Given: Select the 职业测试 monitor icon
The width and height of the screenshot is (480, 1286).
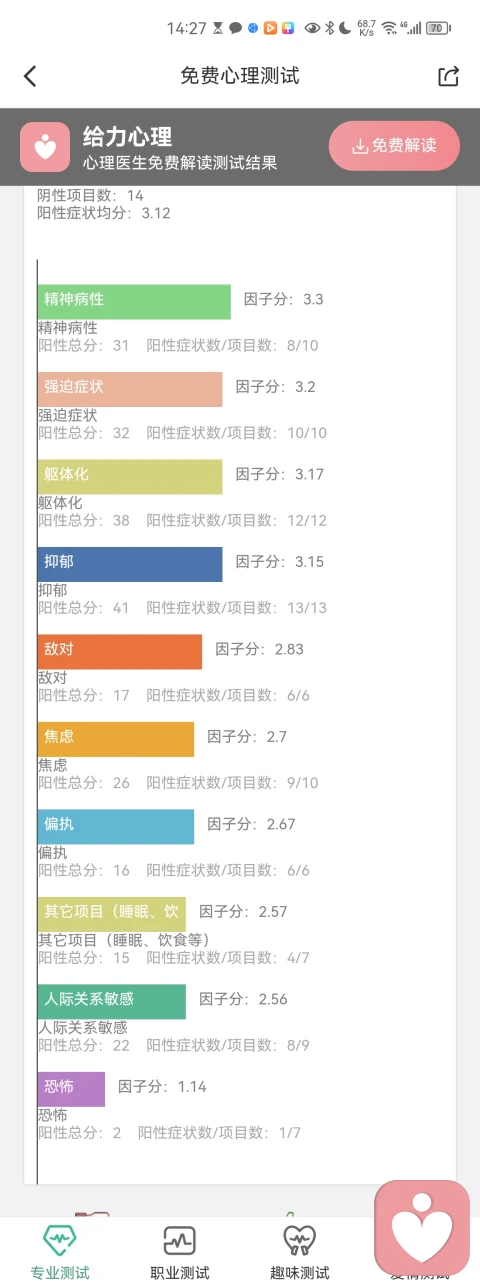Looking at the screenshot, I should pyautogui.click(x=180, y=1240).
